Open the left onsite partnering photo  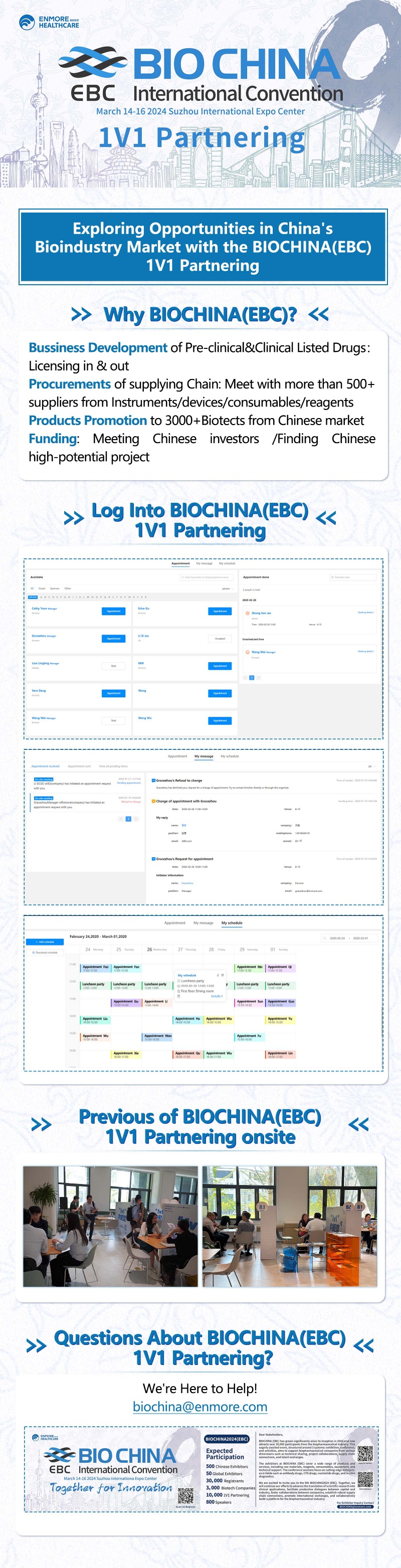[111, 1227]
